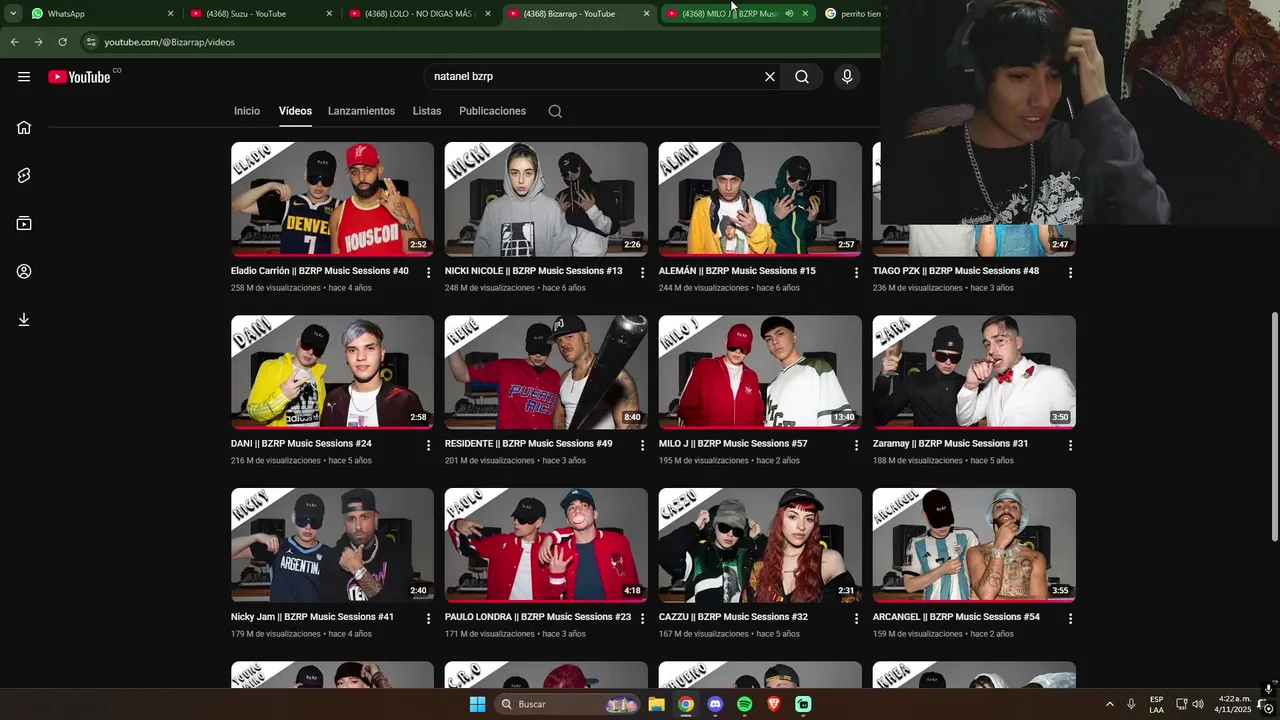Go back in the browser
Viewport: 1280px width, 720px height.
pyautogui.click(x=14, y=42)
